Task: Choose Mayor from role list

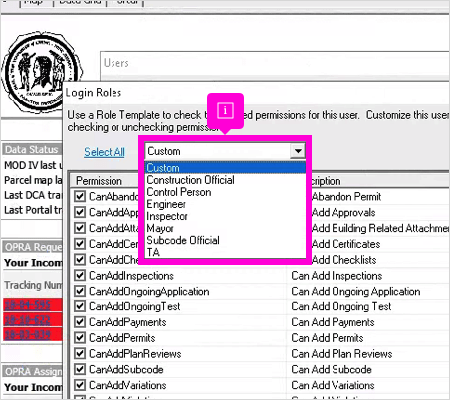Action: tap(160, 228)
